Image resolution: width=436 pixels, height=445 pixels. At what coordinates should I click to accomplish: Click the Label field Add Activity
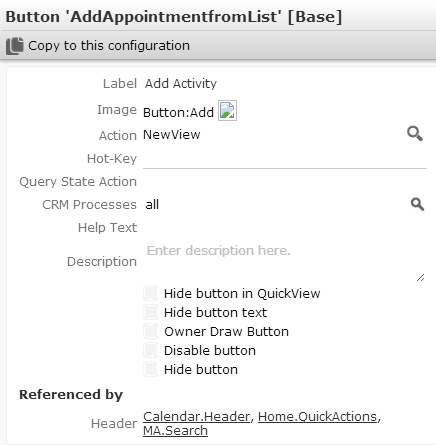coord(181,83)
